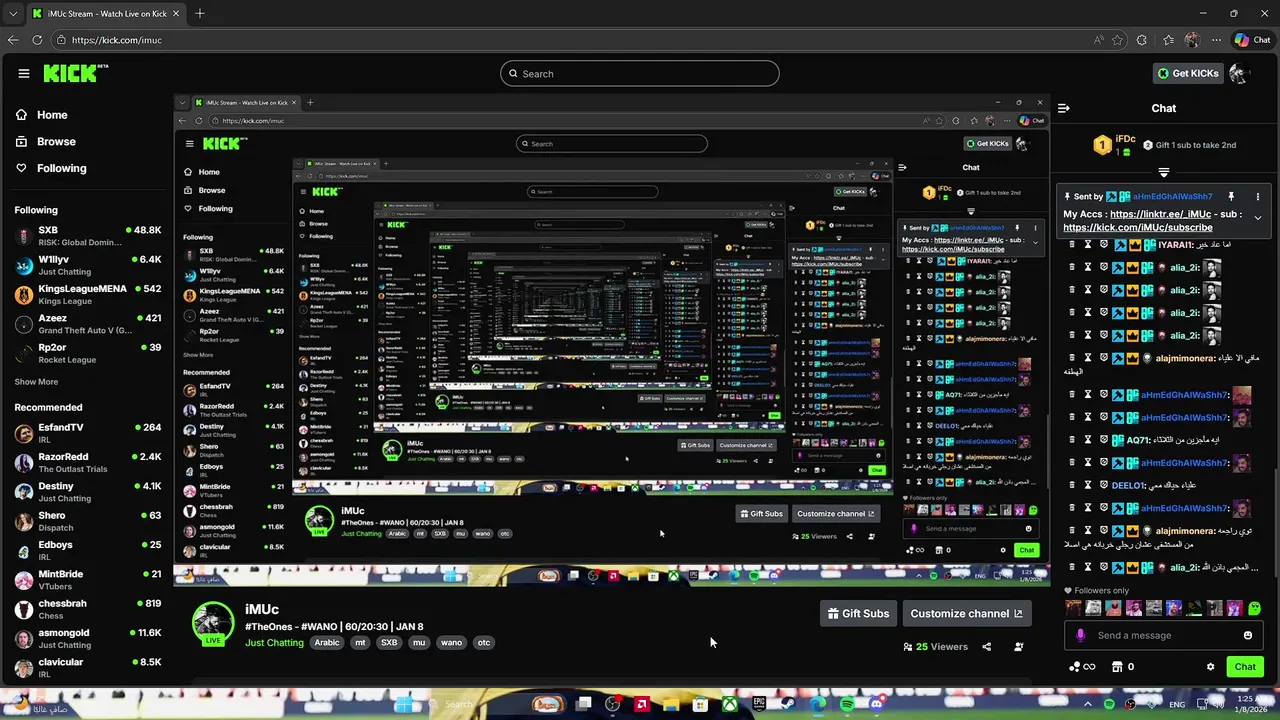Toggle the Followers only chat mode

tap(1097, 590)
